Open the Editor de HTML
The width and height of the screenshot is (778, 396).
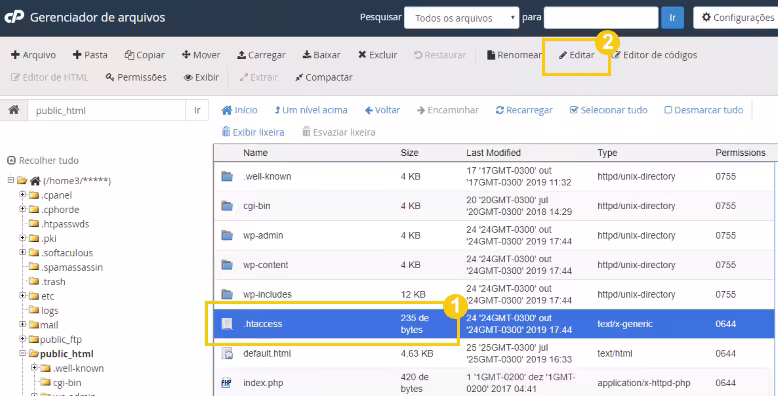(49, 77)
